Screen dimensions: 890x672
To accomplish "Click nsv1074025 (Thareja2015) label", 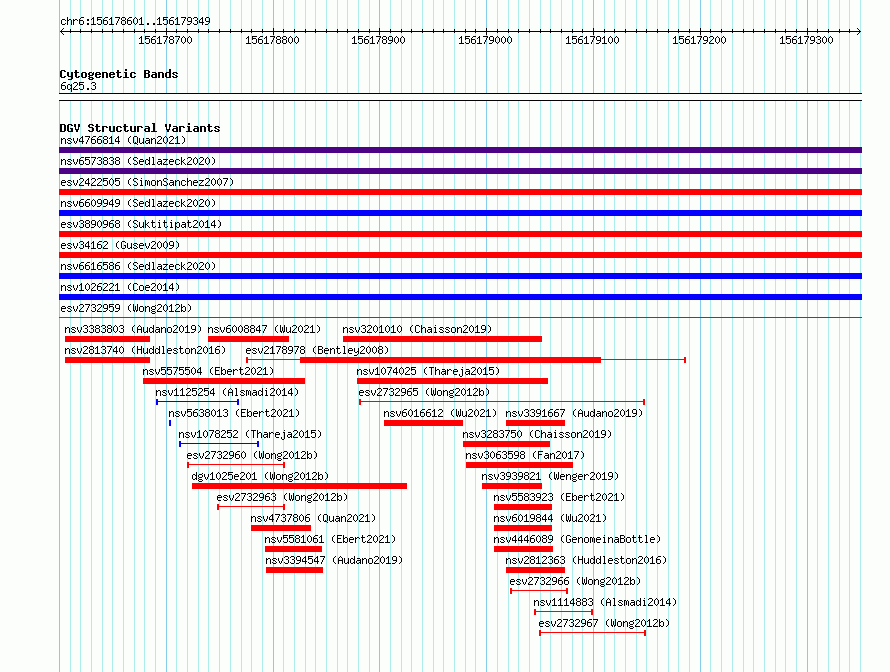I will [428, 371].
